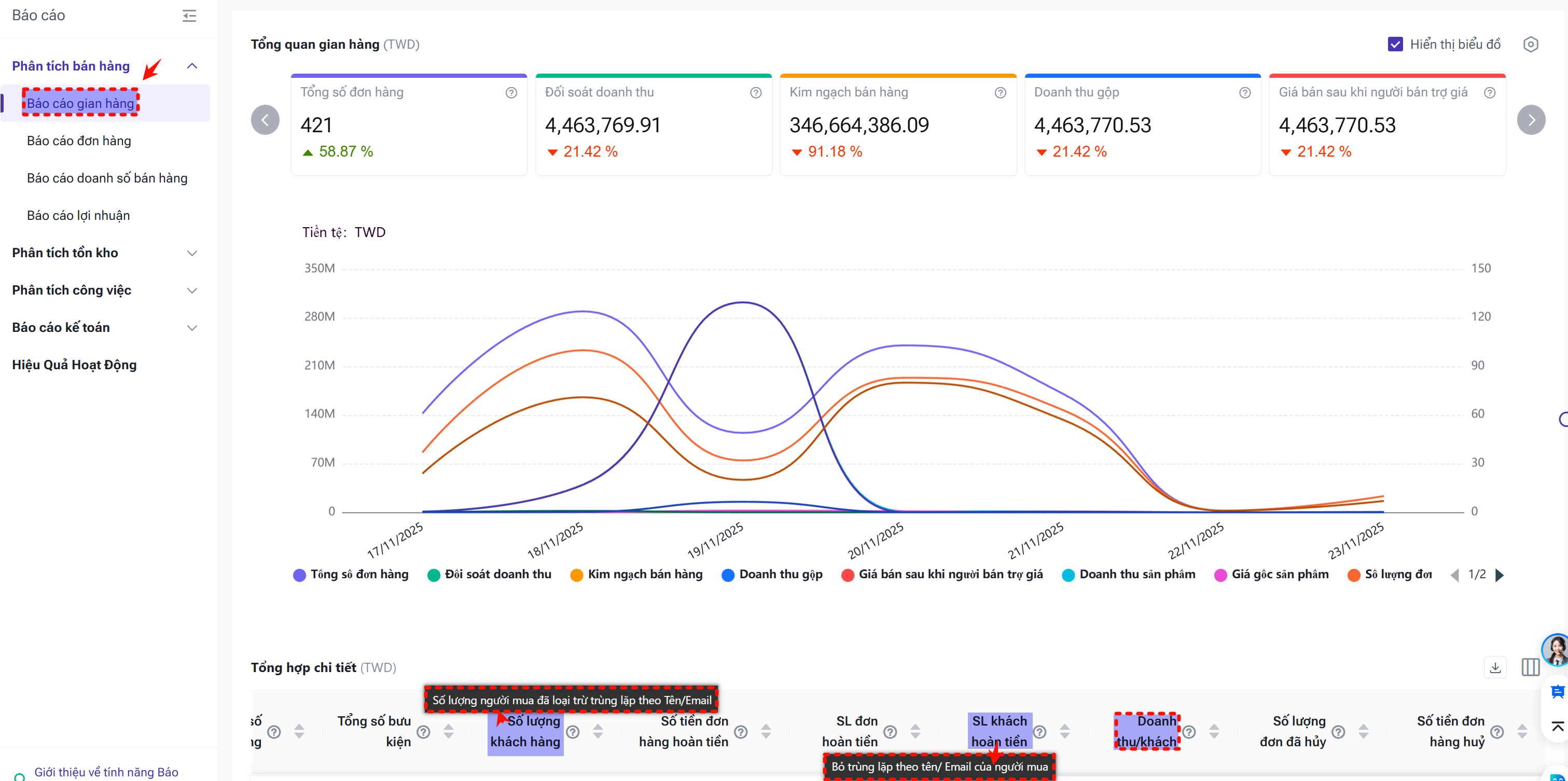1568x781 pixels.
Task: Uncheck Hiển thị biểu đồ checkbox
Action: [1395, 45]
